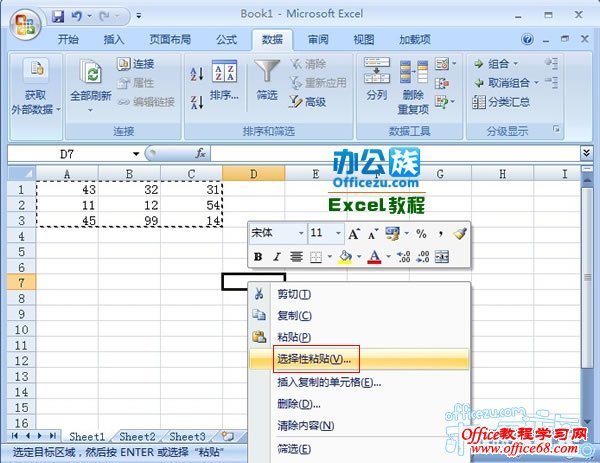Apply comma style in mini toolbar
The height and width of the screenshot is (463, 600).
(x=441, y=233)
